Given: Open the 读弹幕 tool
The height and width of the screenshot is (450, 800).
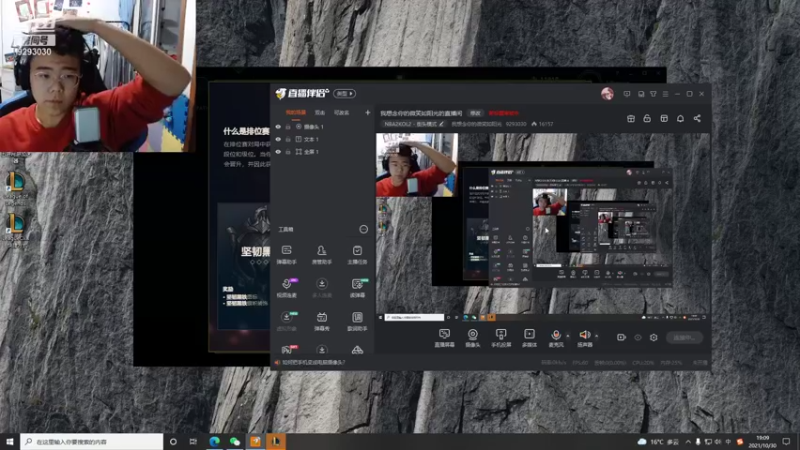Looking at the screenshot, I should 357,288.
